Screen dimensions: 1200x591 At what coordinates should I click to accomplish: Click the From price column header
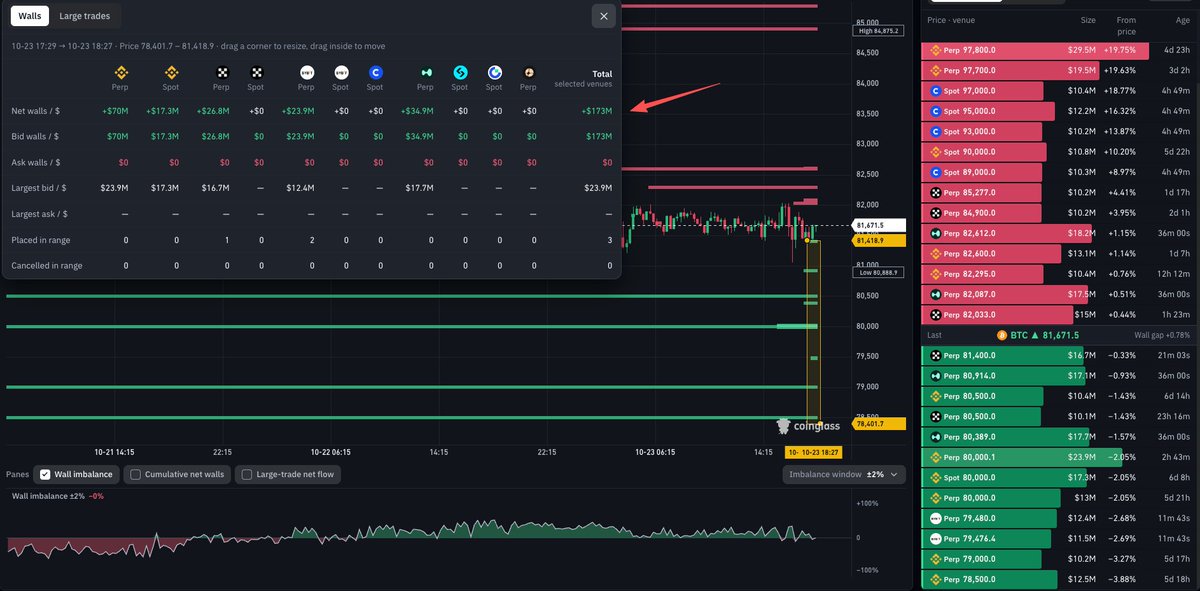[1126, 26]
